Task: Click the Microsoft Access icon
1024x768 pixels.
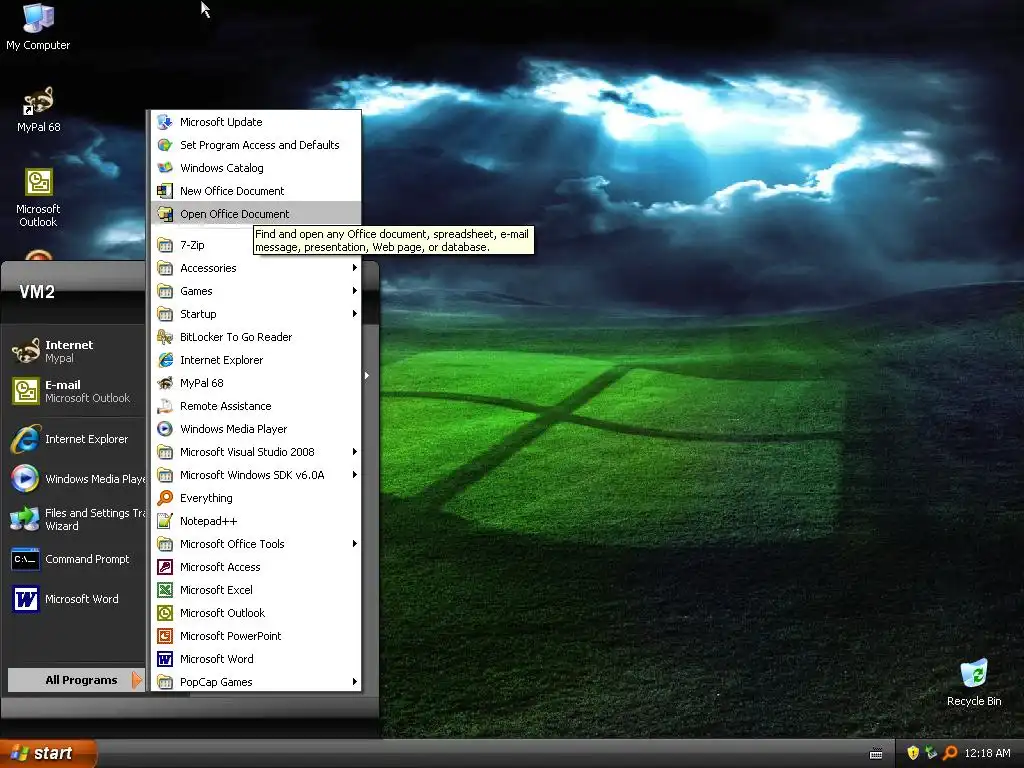Action: point(165,567)
